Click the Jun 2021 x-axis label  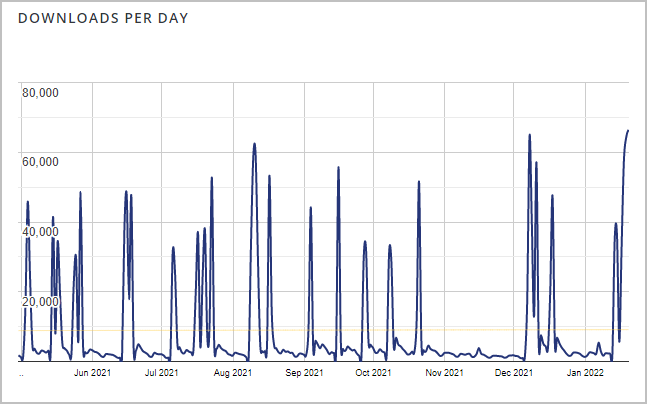pyautogui.click(x=92, y=373)
